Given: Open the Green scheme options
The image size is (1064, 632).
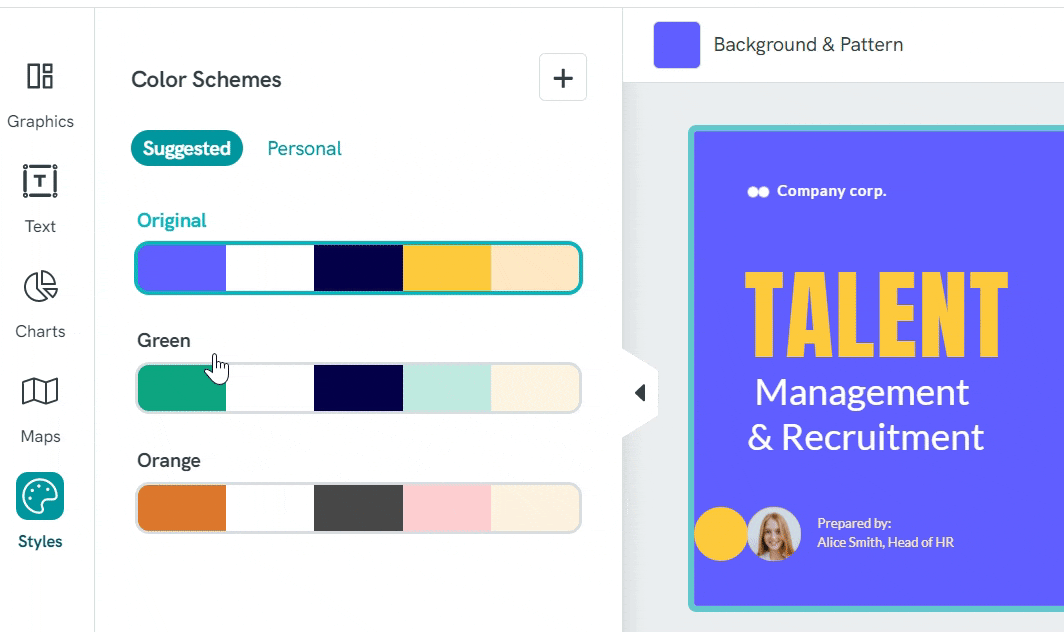Looking at the screenshot, I should coord(357,388).
